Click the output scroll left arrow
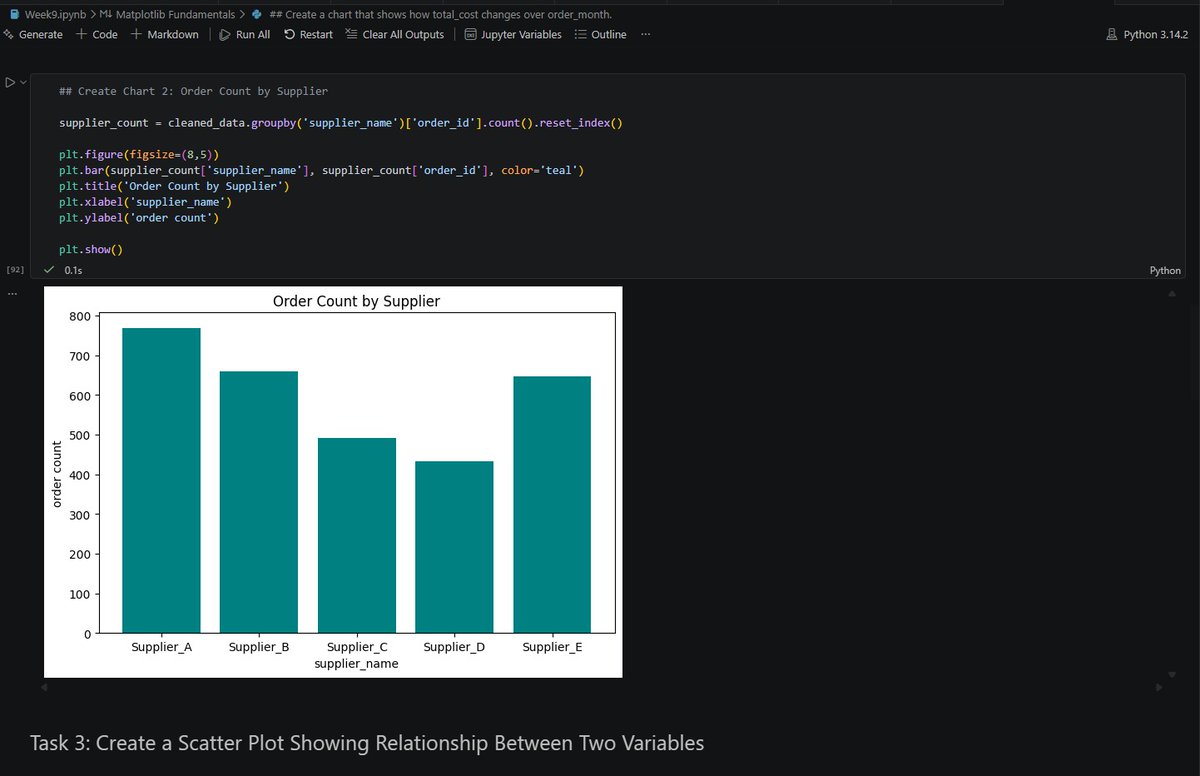 click(42, 687)
